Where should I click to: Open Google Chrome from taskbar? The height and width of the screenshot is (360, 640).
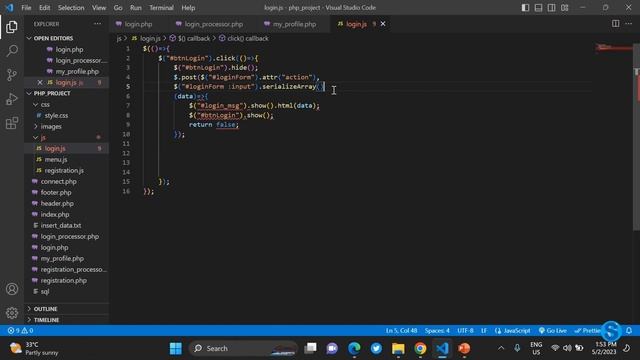(420, 348)
